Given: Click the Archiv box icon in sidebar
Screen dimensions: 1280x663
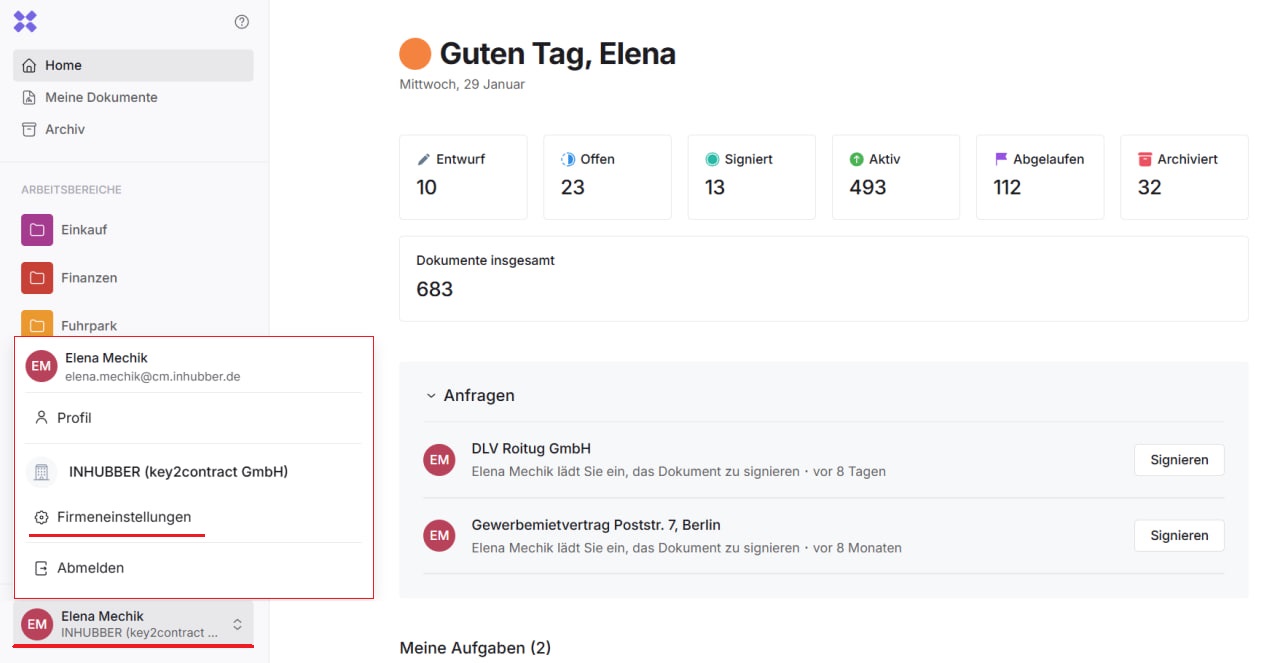Looking at the screenshot, I should 29,130.
